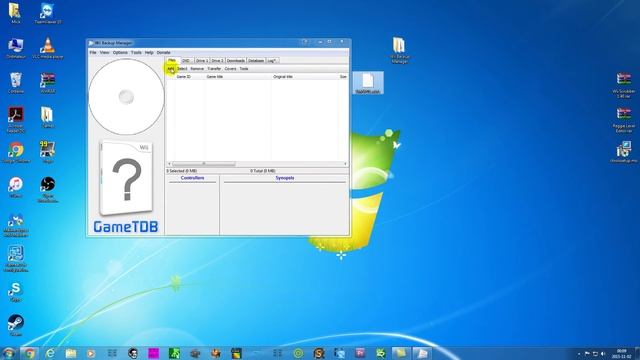640x360 pixels.
Task: Sort by the Game title column header
Action: 238,76
